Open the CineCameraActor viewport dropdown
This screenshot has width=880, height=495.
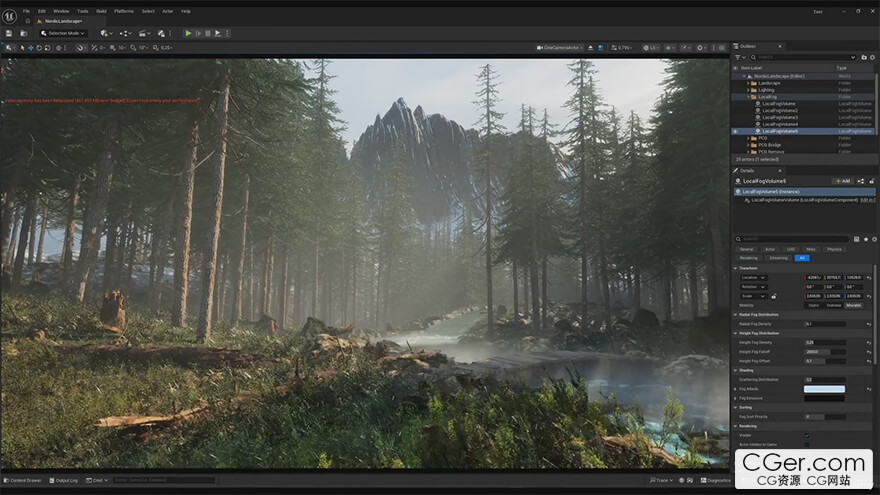pos(560,47)
